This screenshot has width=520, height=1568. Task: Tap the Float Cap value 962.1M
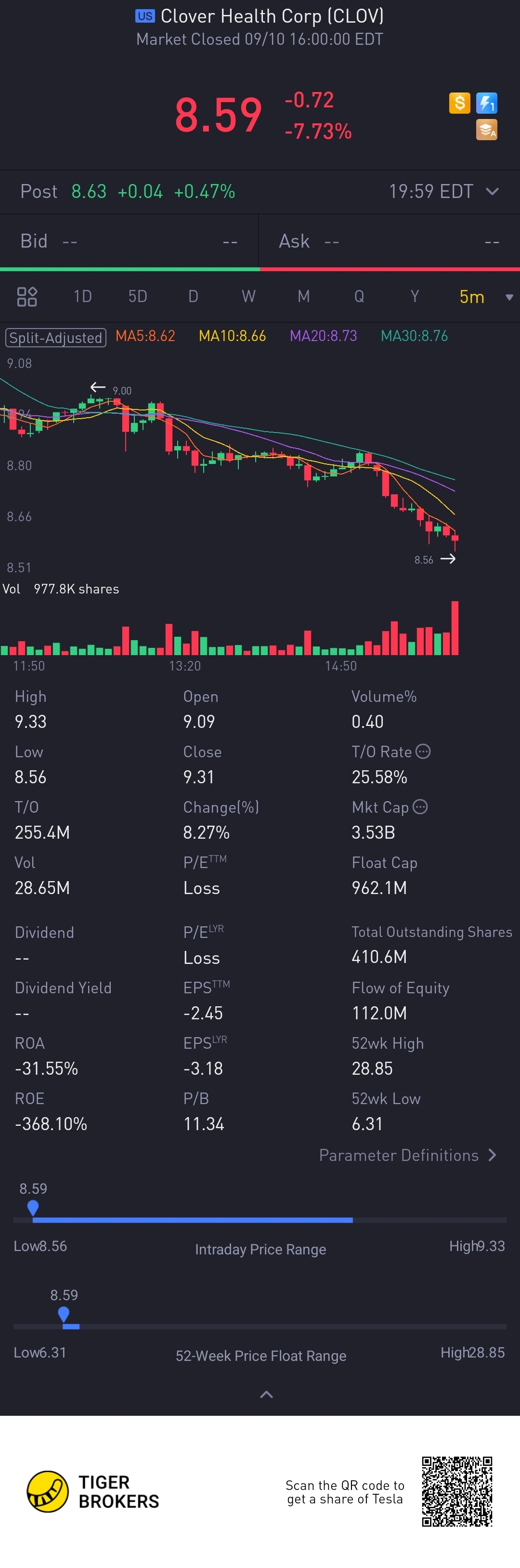(379, 887)
